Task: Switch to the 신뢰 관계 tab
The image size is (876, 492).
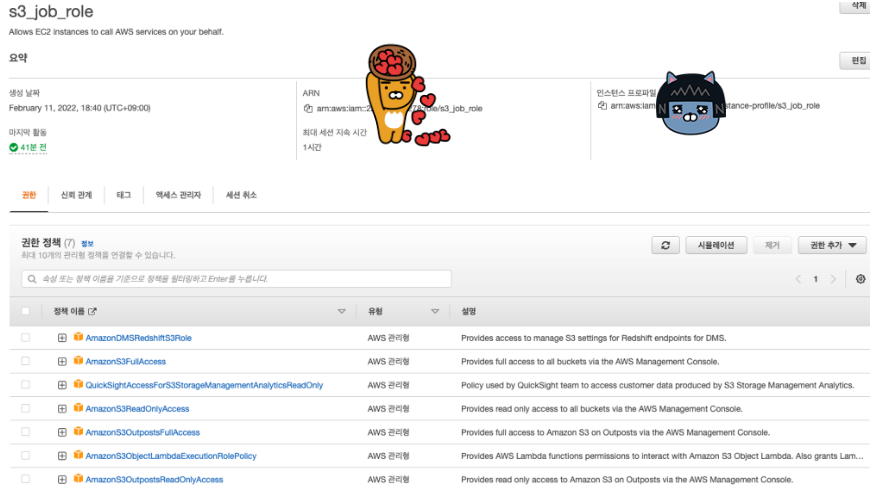Action: pos(76,195)
